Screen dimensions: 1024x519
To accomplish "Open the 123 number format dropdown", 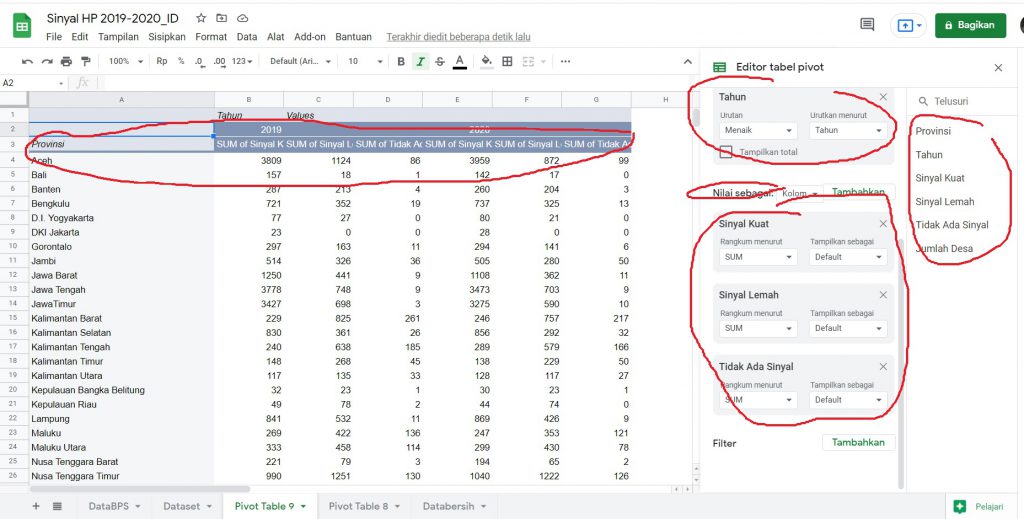I will (x=242, y=61).
